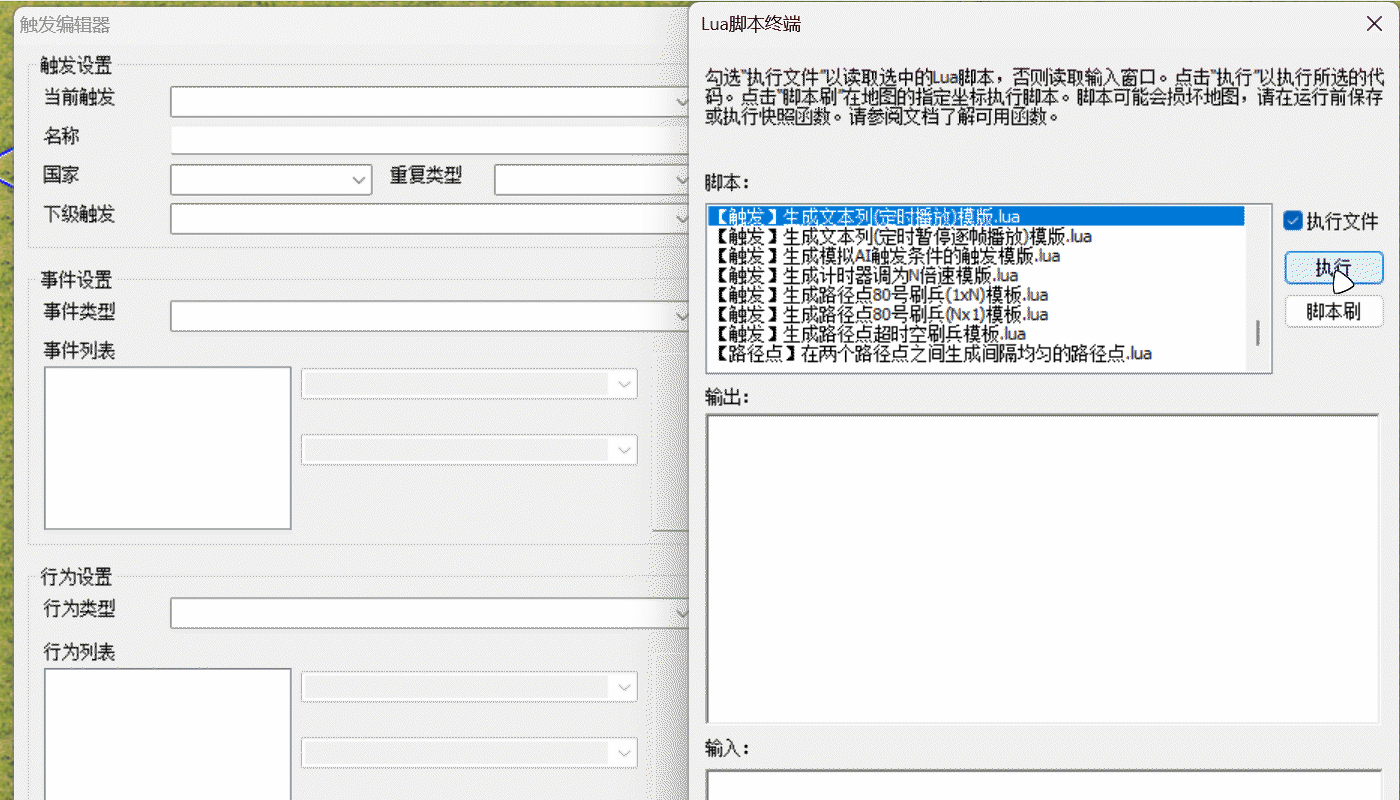This screenshot has width=1400, height=800.
Task: Open the 下级触发 dropdown
Action: [x=430, y=218]
